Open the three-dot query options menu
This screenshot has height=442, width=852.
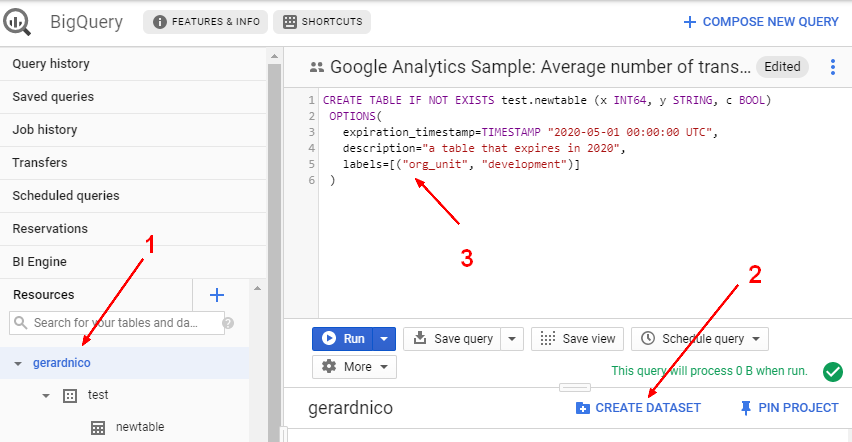[832, 67]
